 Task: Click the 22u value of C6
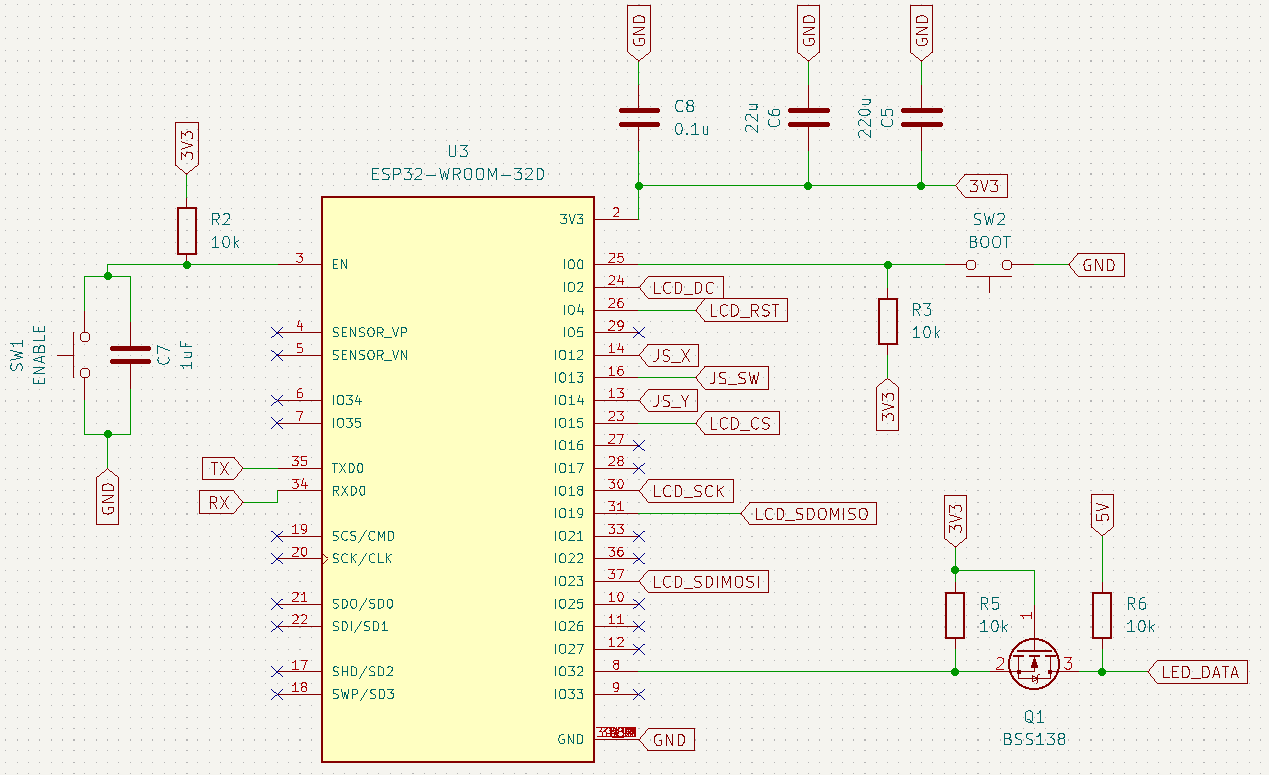(x=753, y=118)
